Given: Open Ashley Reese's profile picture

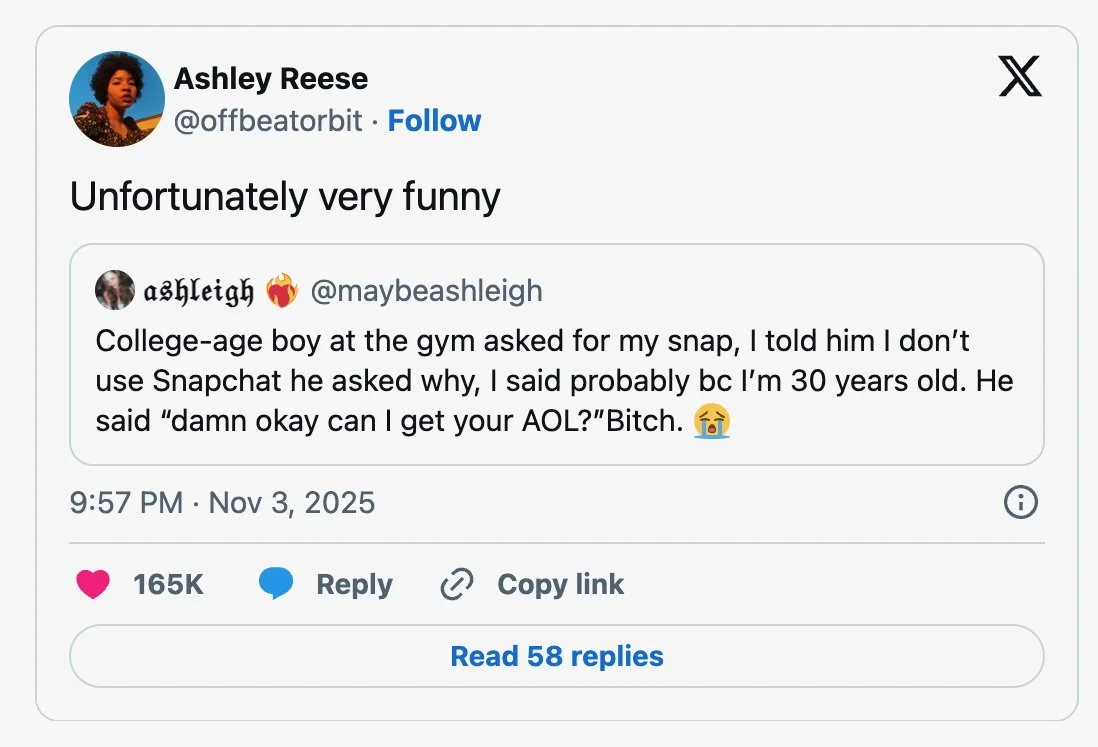Looking at the screenshot, I should click(116, 99).
